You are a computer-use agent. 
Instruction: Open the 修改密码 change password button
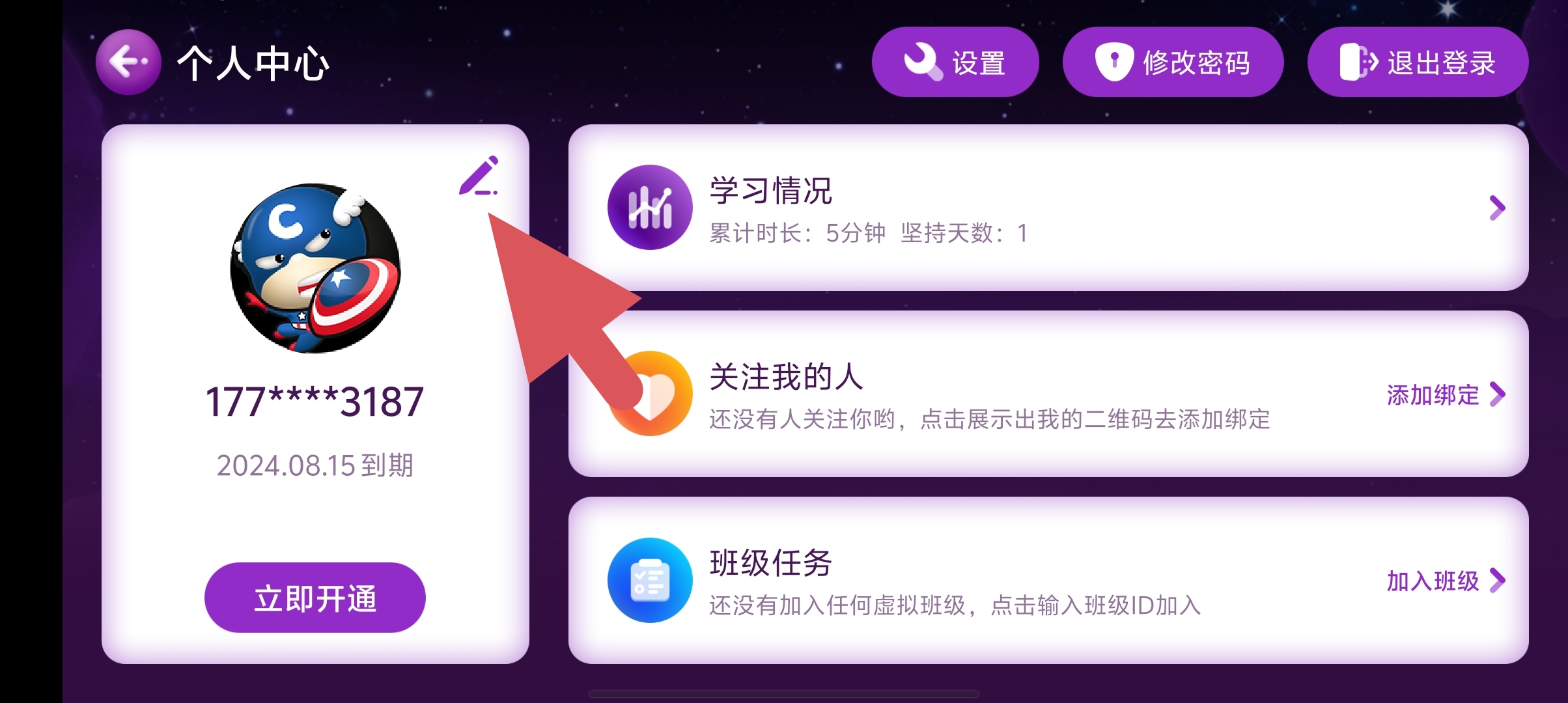pos(1173,62)
